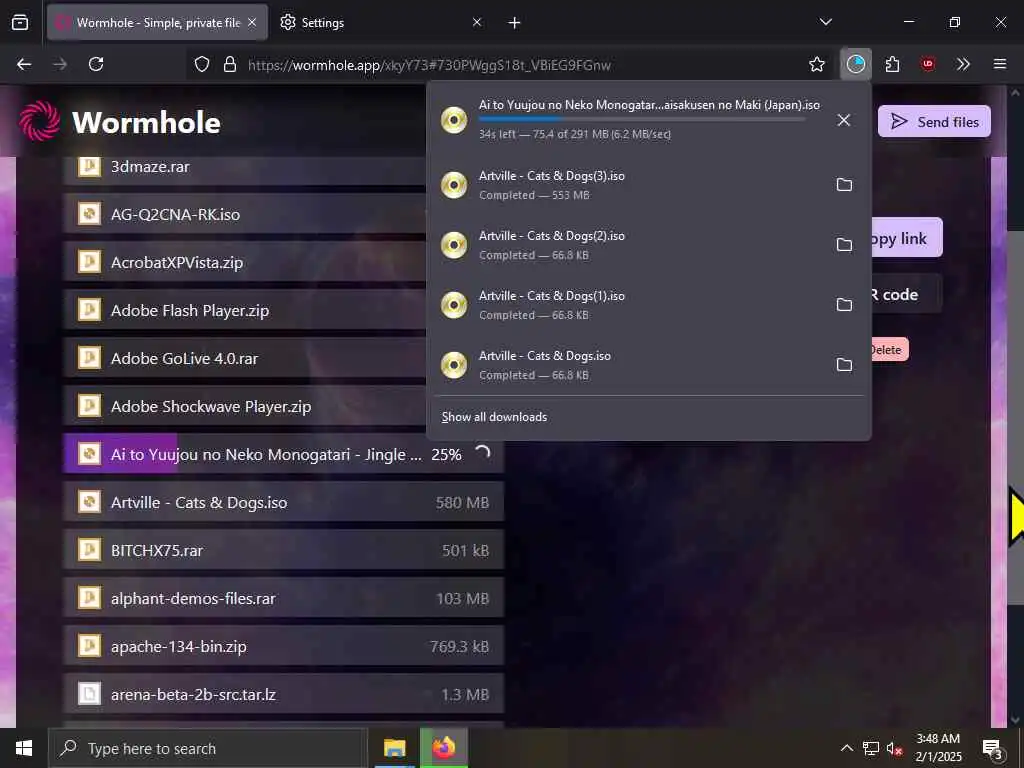Screen dimensions: 1024x768
Task: Download Adobe GoLive 4.0.rar
Action: pos(245,359)
